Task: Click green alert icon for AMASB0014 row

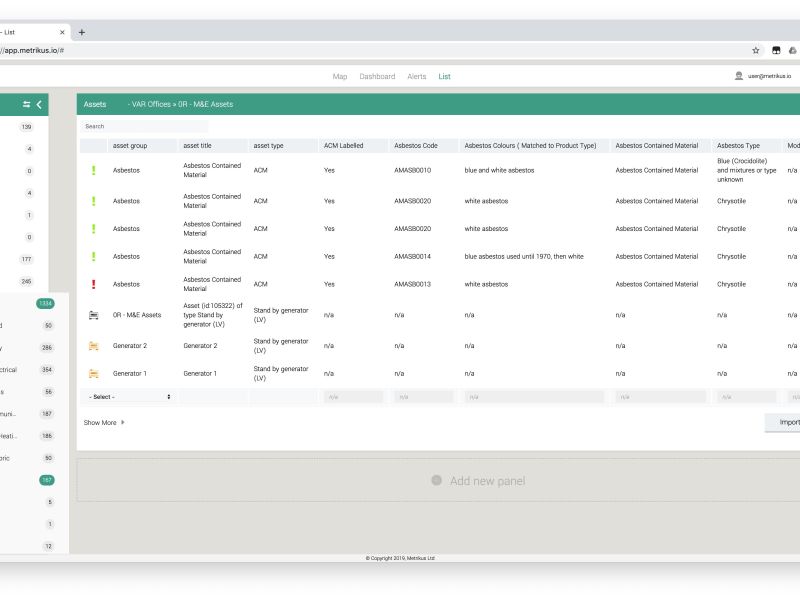Action: 93,257
